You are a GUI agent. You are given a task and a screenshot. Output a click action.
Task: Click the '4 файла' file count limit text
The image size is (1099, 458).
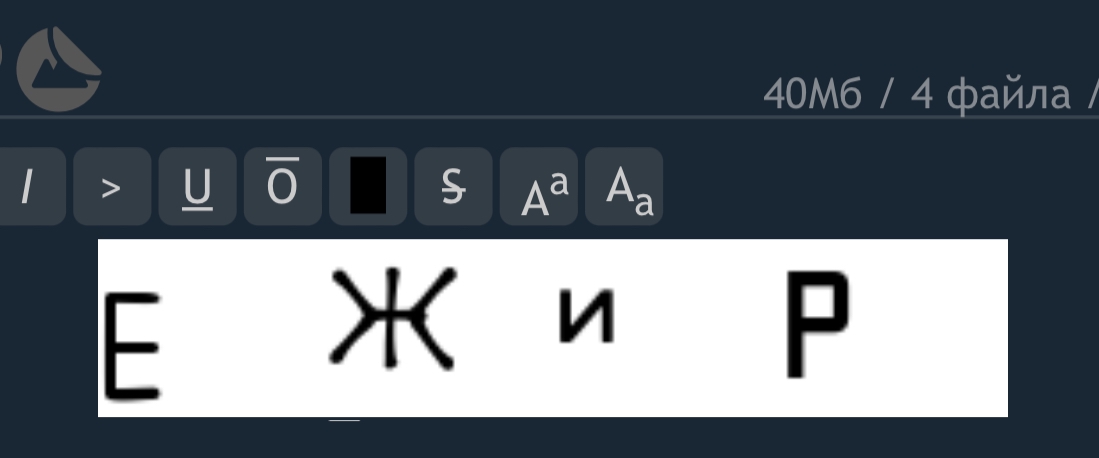point(990,95)
